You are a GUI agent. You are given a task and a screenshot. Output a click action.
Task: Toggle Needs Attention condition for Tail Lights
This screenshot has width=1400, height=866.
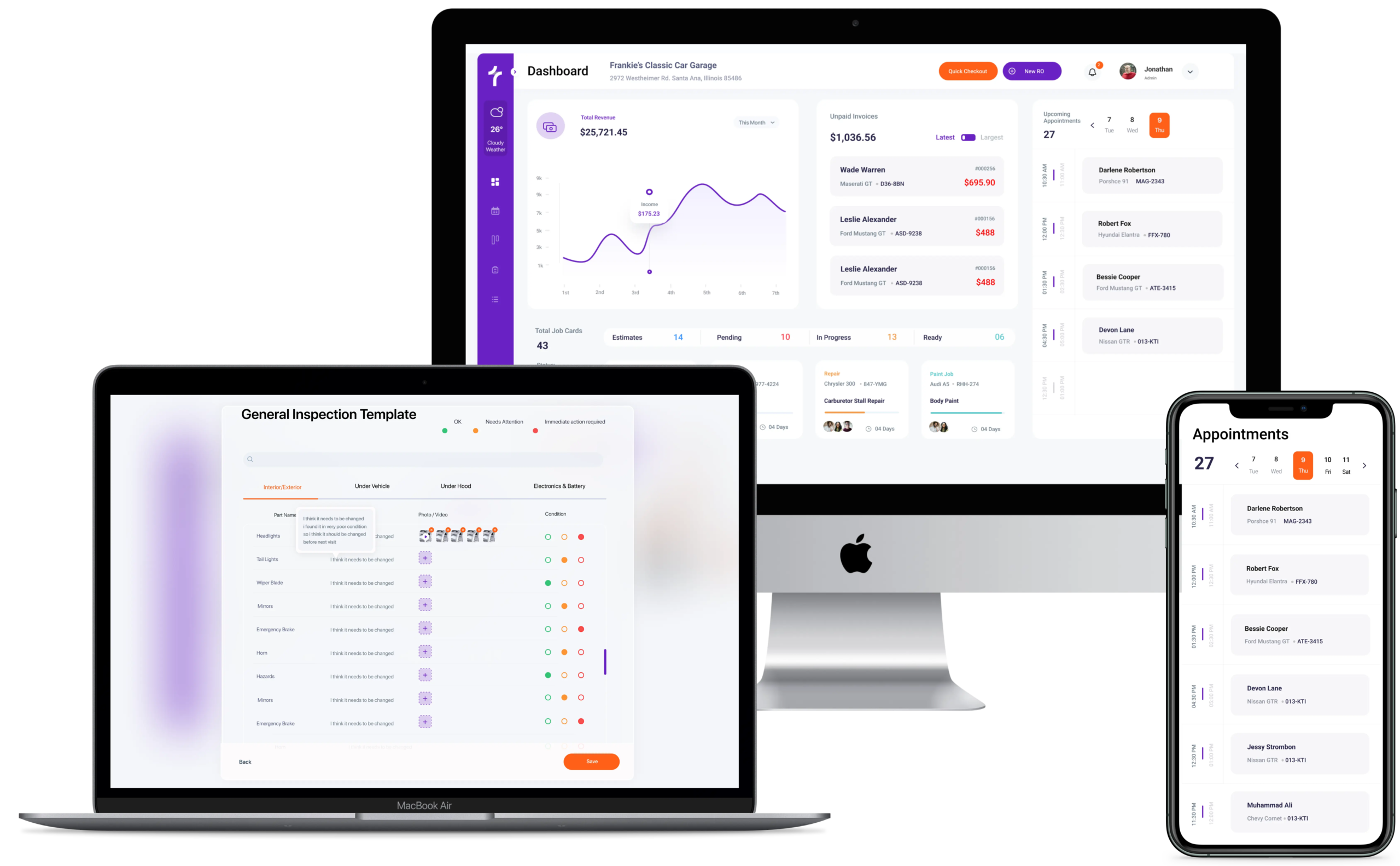tap(564, 560)
